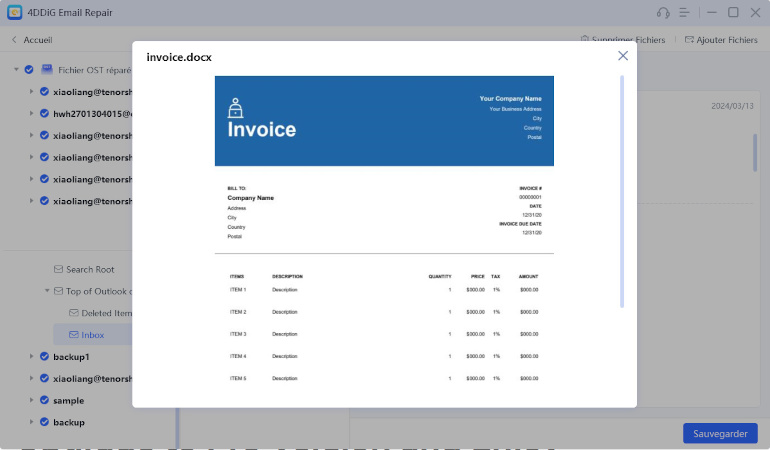Click Supprimer Fichiers in the top bar
This screenshot has height=450, width=770.
[x=628, y=40]
